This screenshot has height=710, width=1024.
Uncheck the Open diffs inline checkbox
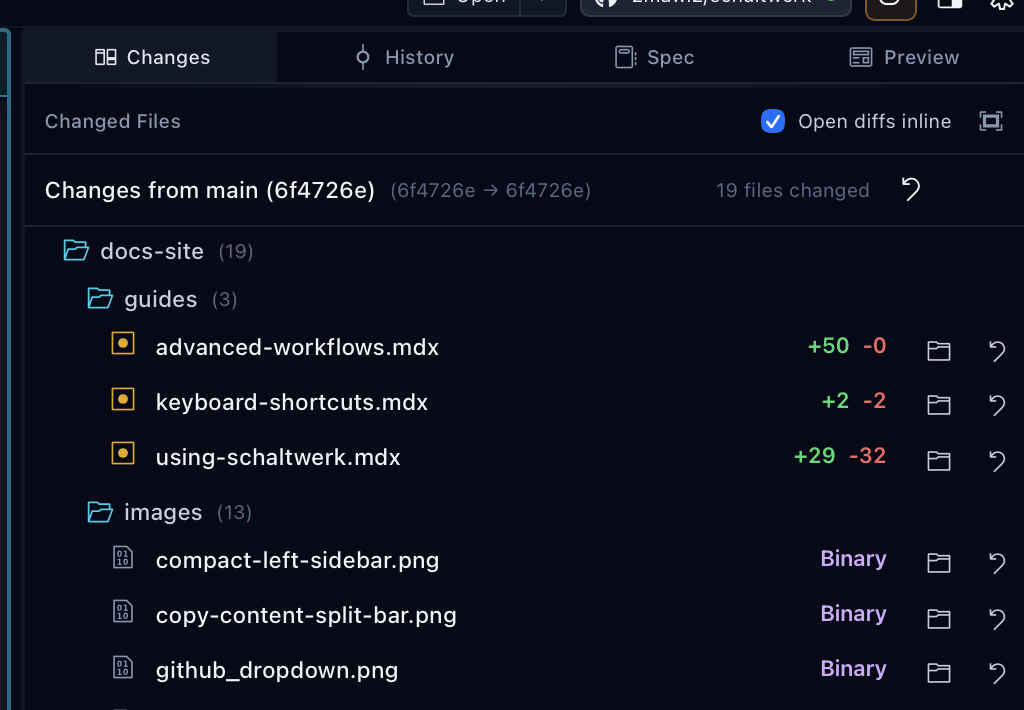[x=773, y=121]
